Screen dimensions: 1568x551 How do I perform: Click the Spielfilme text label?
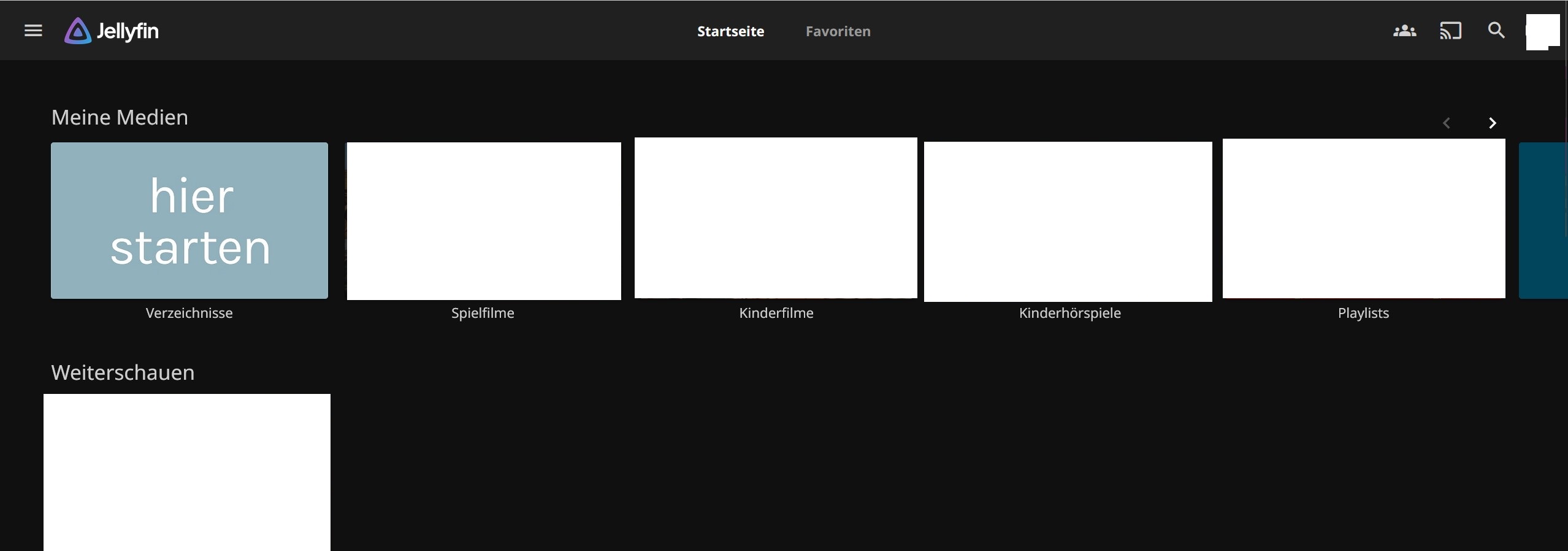click(483, 313)
